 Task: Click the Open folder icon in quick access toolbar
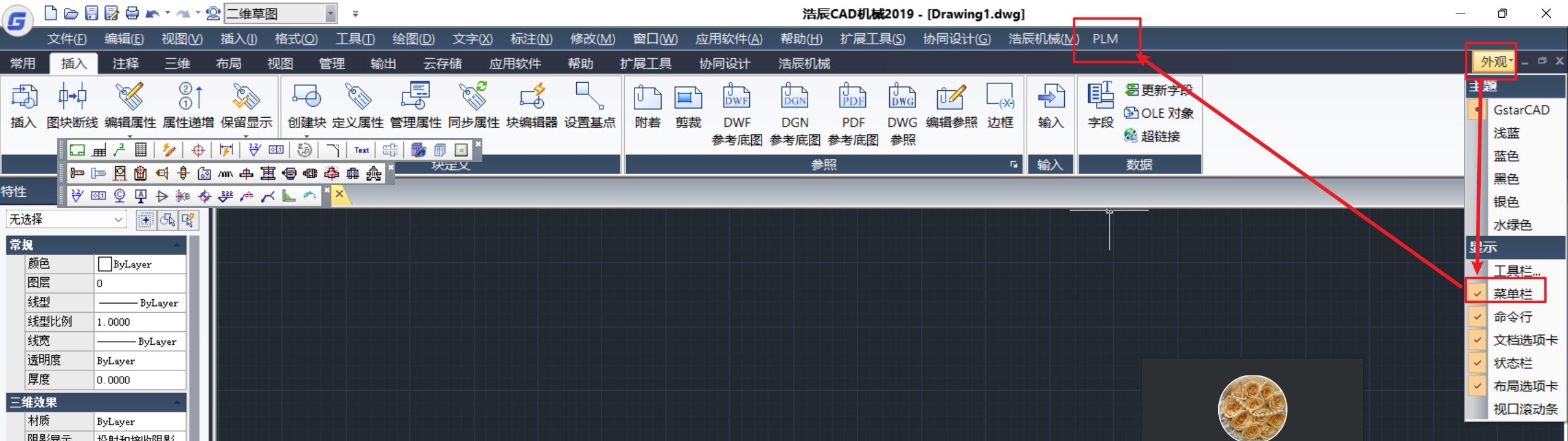[x=71, y=13]
